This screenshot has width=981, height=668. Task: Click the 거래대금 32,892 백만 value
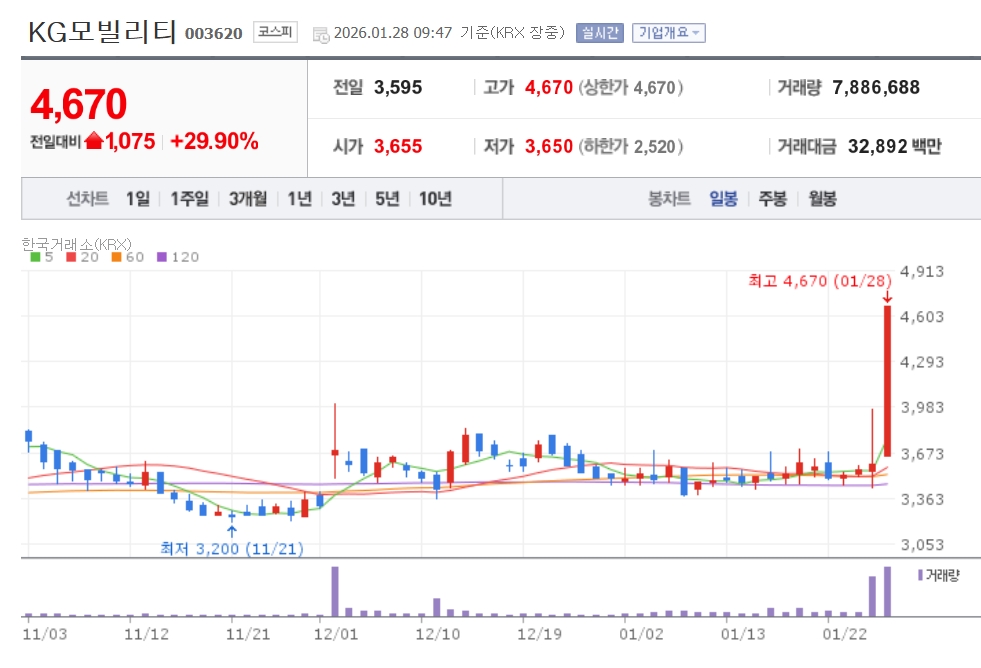895,146
